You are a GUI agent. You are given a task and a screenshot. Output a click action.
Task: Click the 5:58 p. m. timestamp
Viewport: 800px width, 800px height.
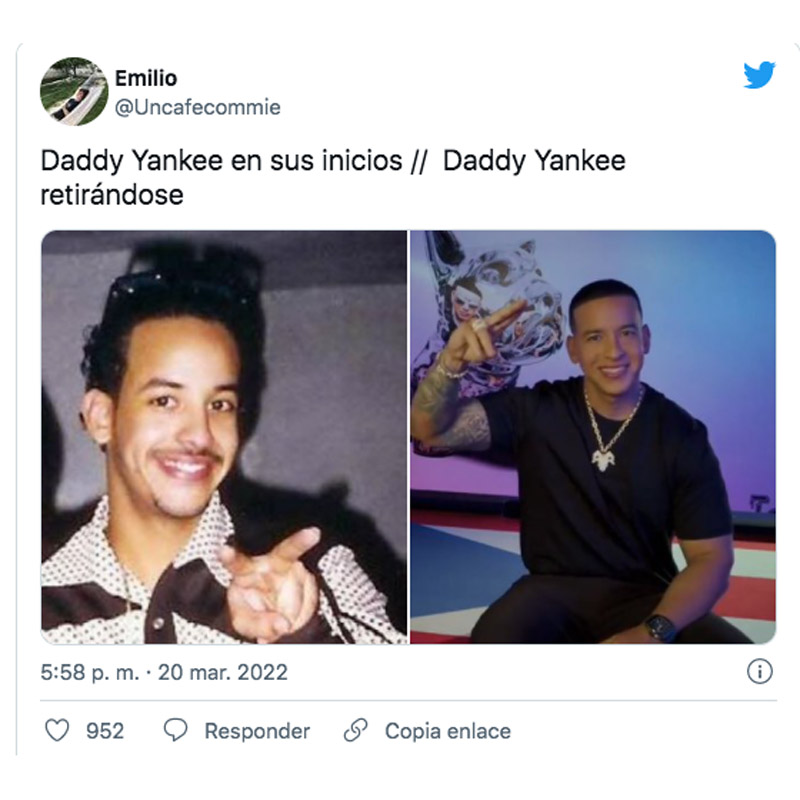click(90, 672)
